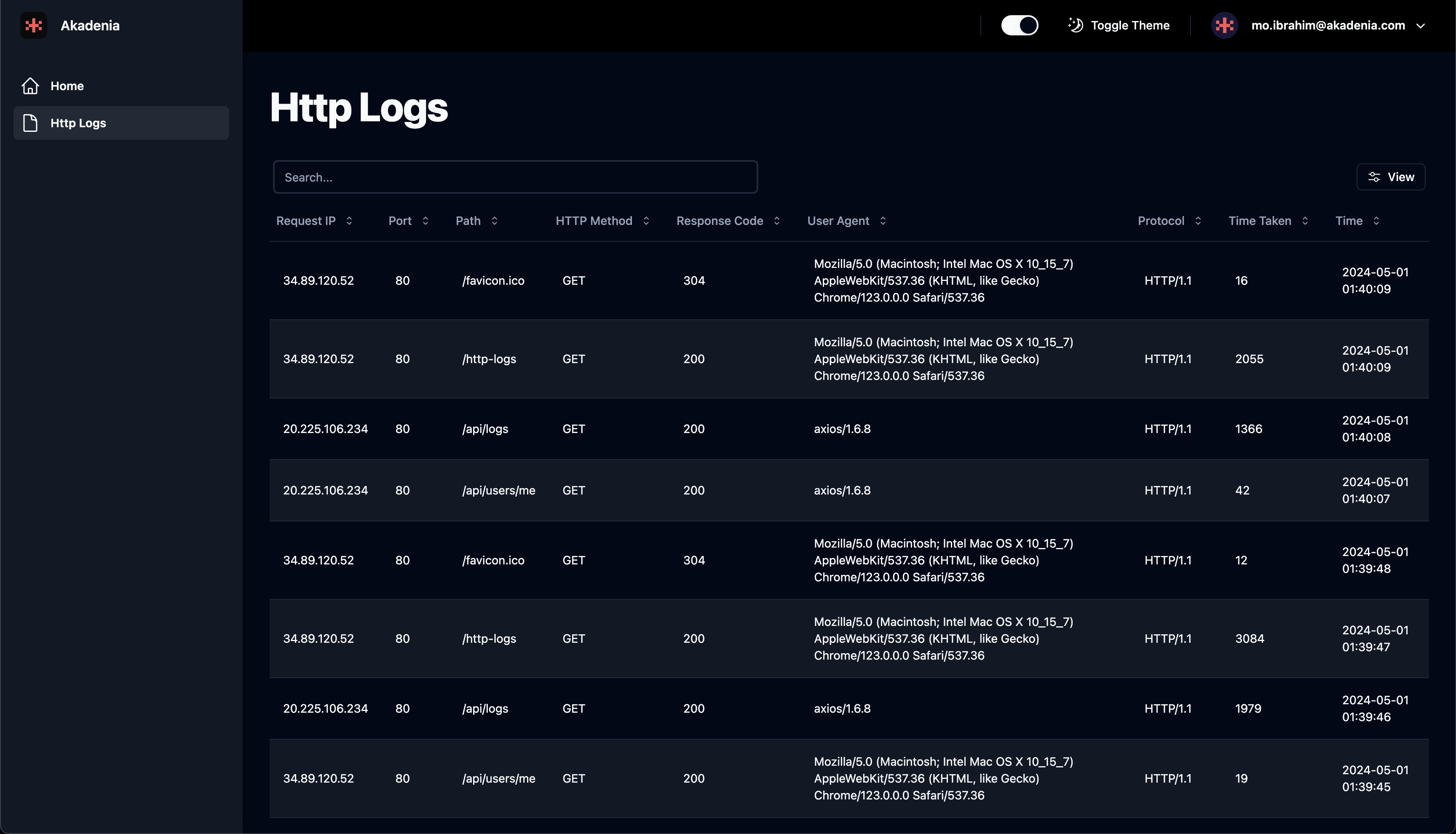
Task: Click time taken value 1979
Action: click(x=1248, y=708)
